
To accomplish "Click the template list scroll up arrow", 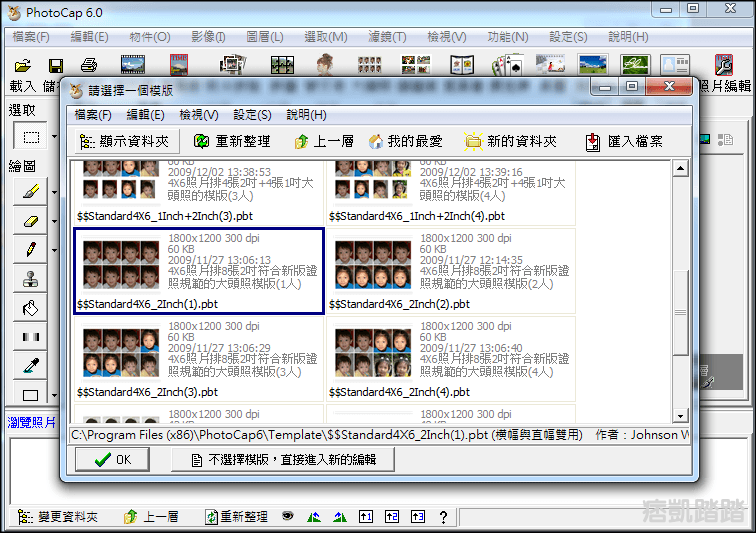I will (680, 168).
